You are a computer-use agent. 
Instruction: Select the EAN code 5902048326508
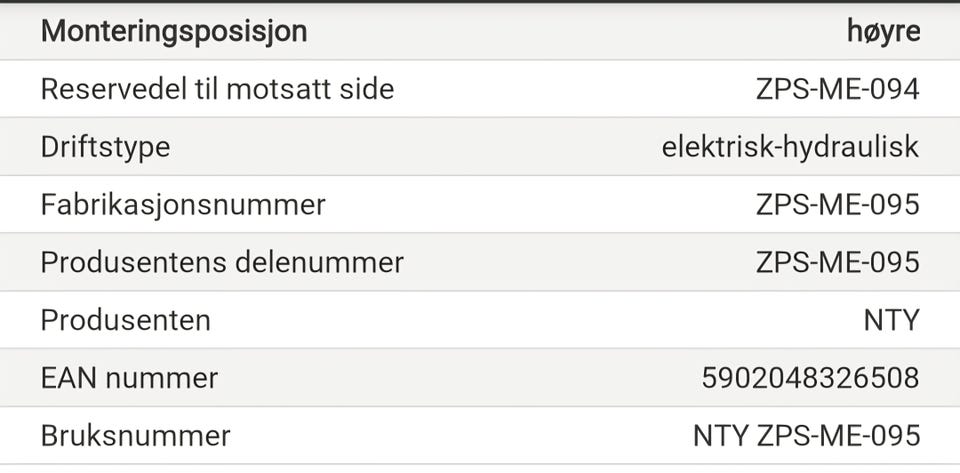(x=810, y=378)
